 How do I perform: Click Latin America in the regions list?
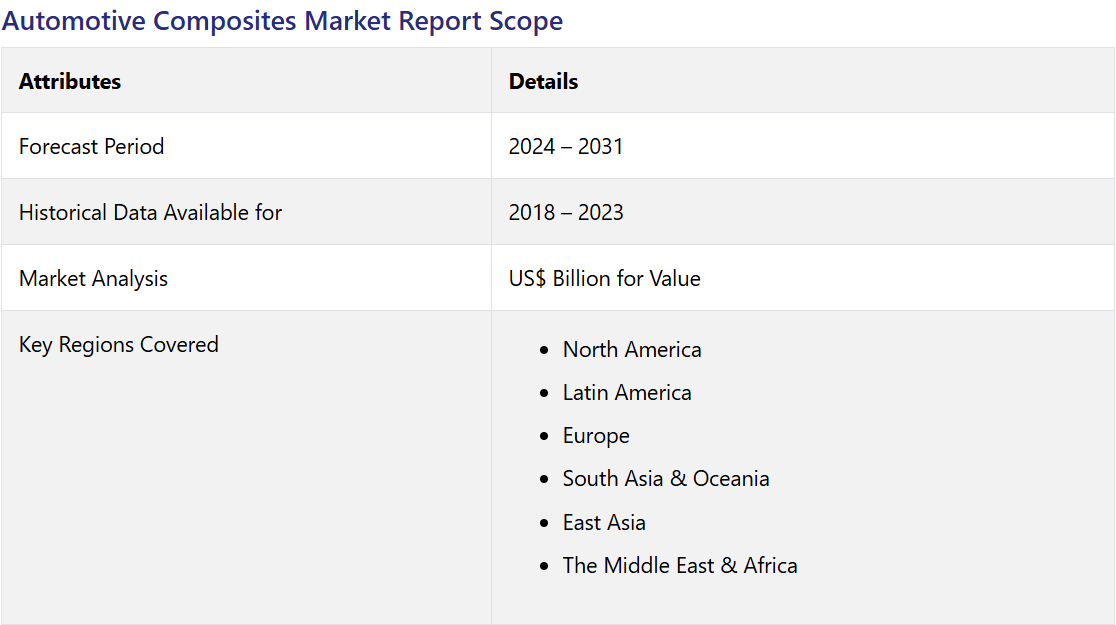coord(626,393)
